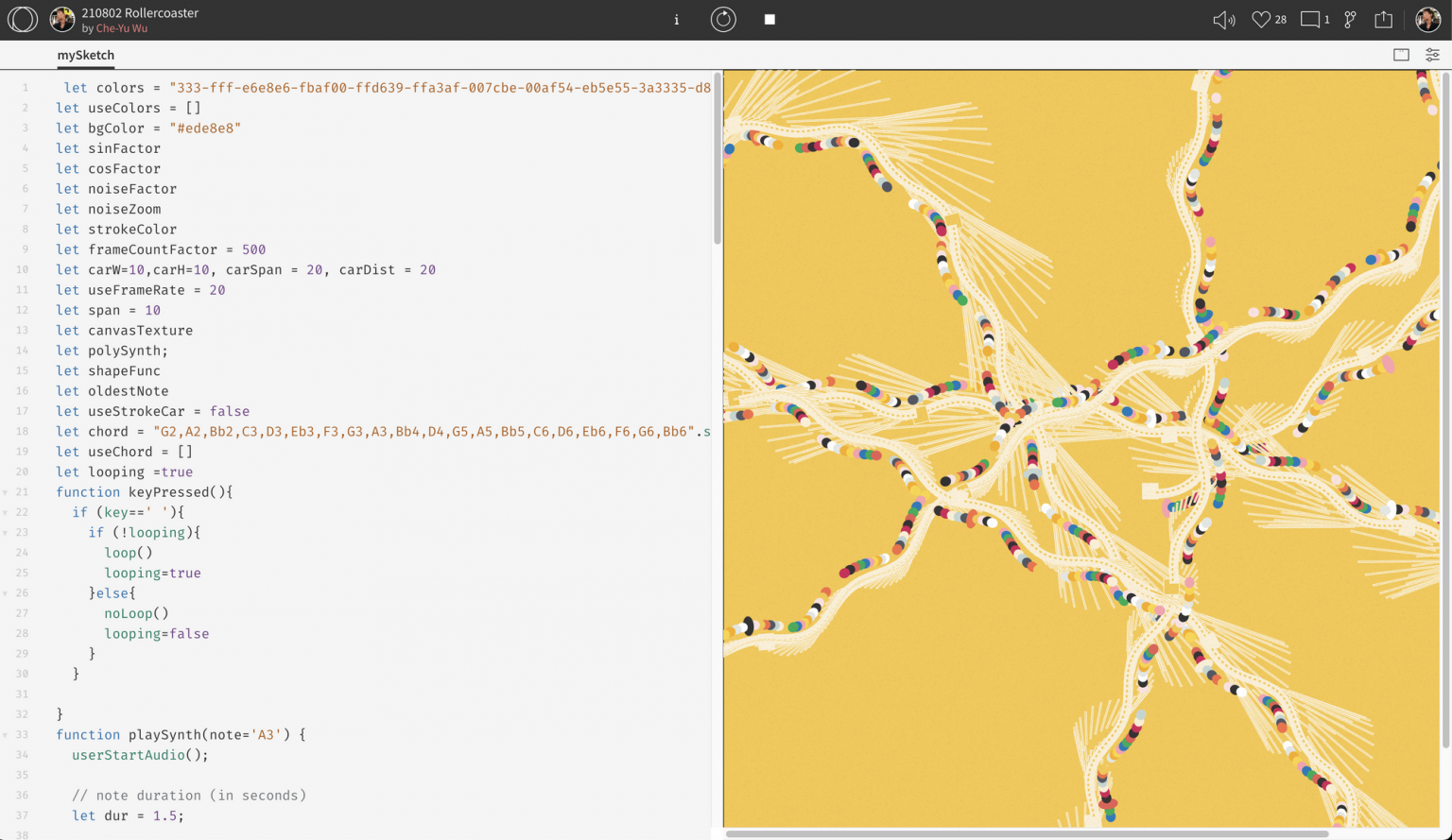Stop the running sketch
The width and height of the screenshot is (1452, 840).
[769, 20]
